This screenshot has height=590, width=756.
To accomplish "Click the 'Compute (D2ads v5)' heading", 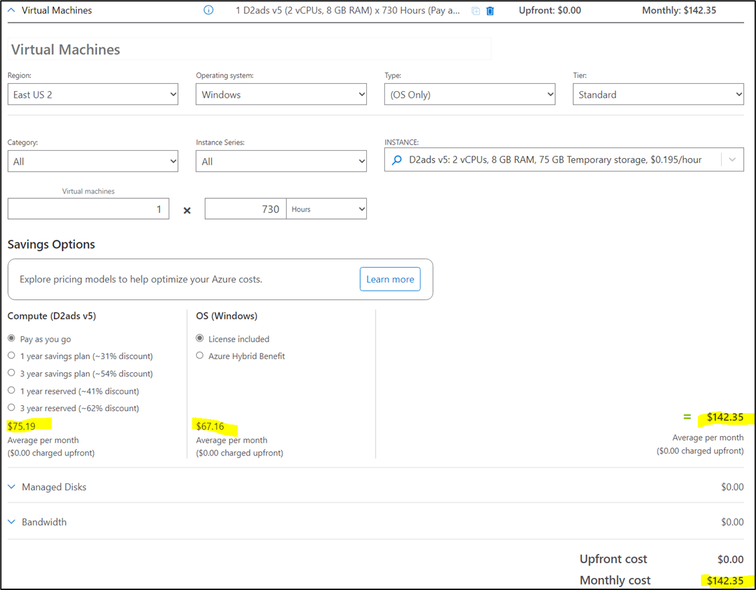I will 52,316.
